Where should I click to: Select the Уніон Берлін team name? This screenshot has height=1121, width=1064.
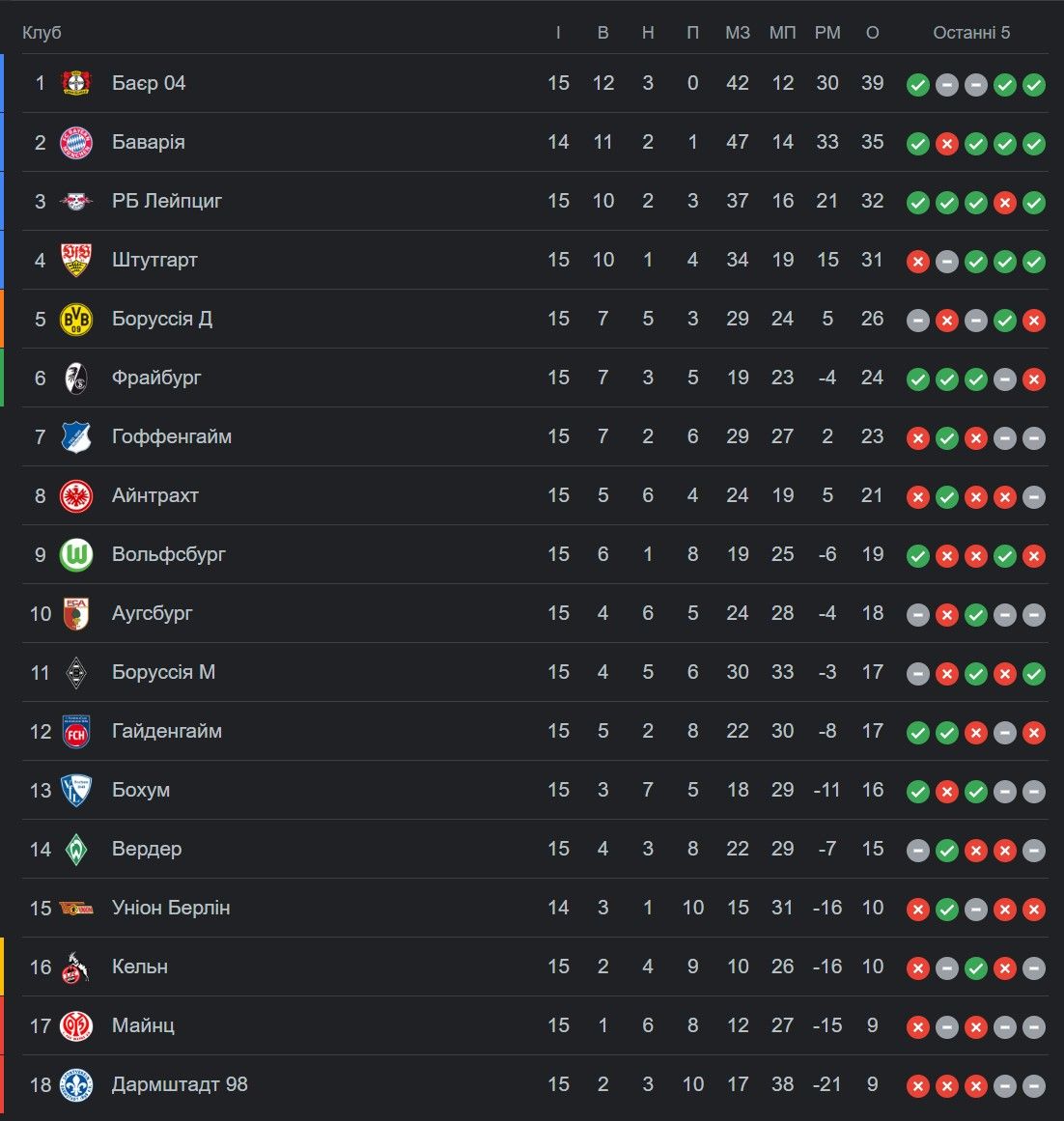[171, 908]
